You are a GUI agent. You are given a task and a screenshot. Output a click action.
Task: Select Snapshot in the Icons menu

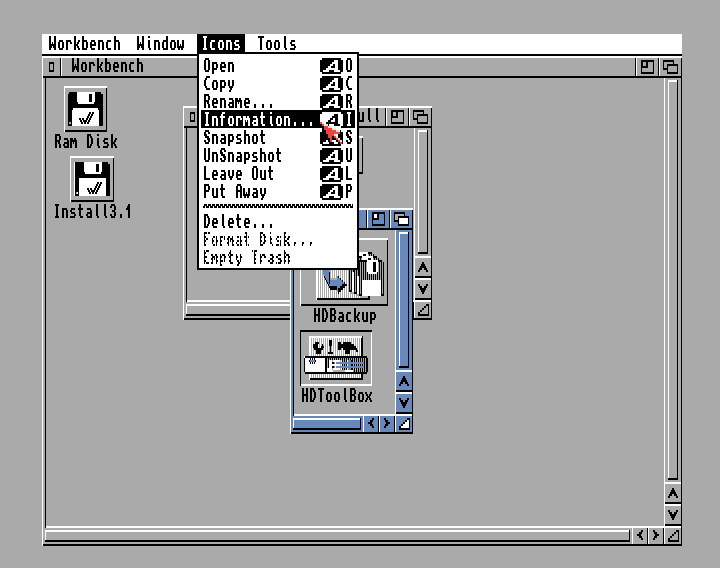click(x=234, y=138)
